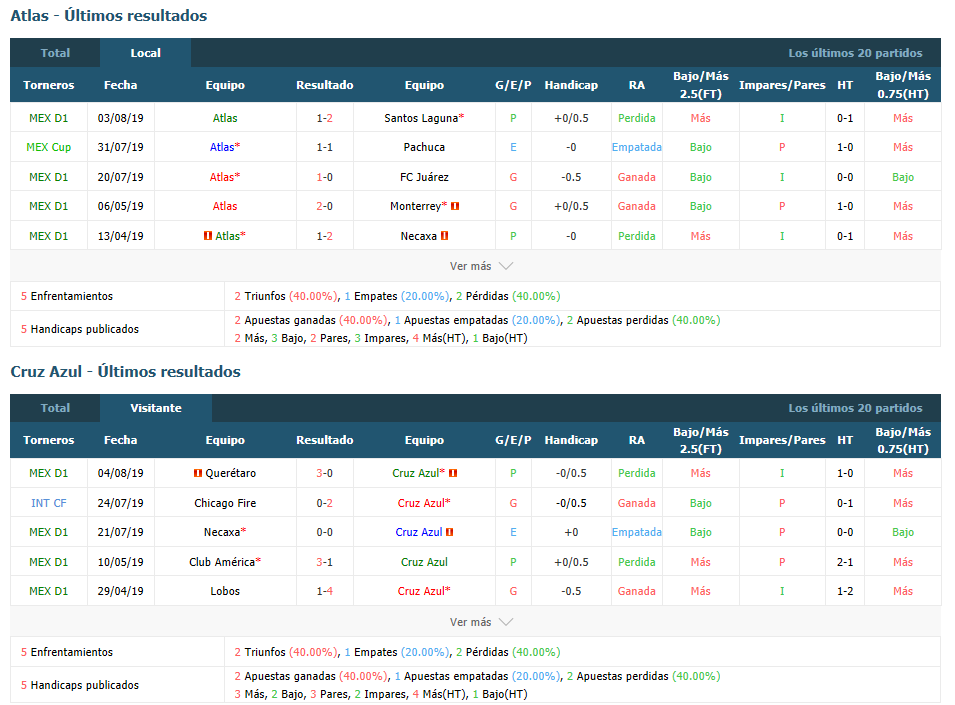Open the 1-2 result against Santos Laguna
Viewport: 955px width, 705px height.
pos(325,118)
